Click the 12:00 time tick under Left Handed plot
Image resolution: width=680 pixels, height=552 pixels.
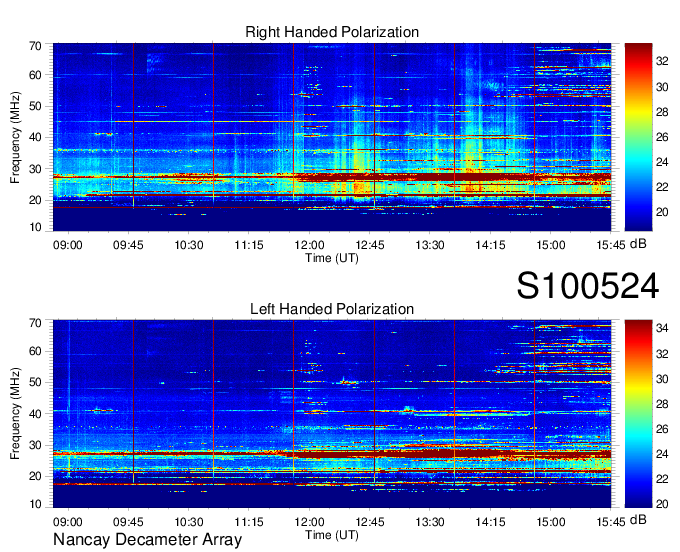coord(309,522)
